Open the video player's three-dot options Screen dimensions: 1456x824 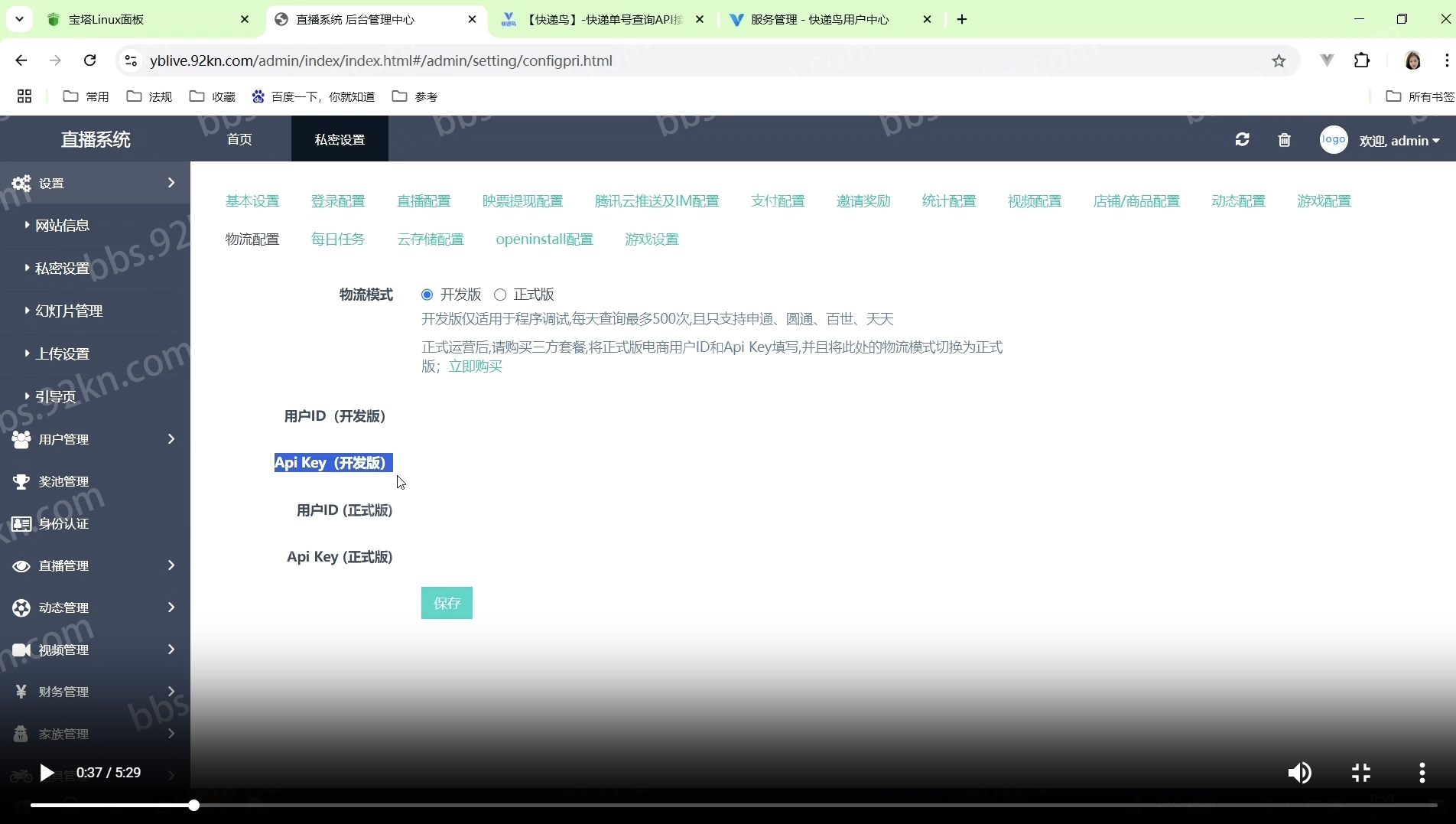1422,773
